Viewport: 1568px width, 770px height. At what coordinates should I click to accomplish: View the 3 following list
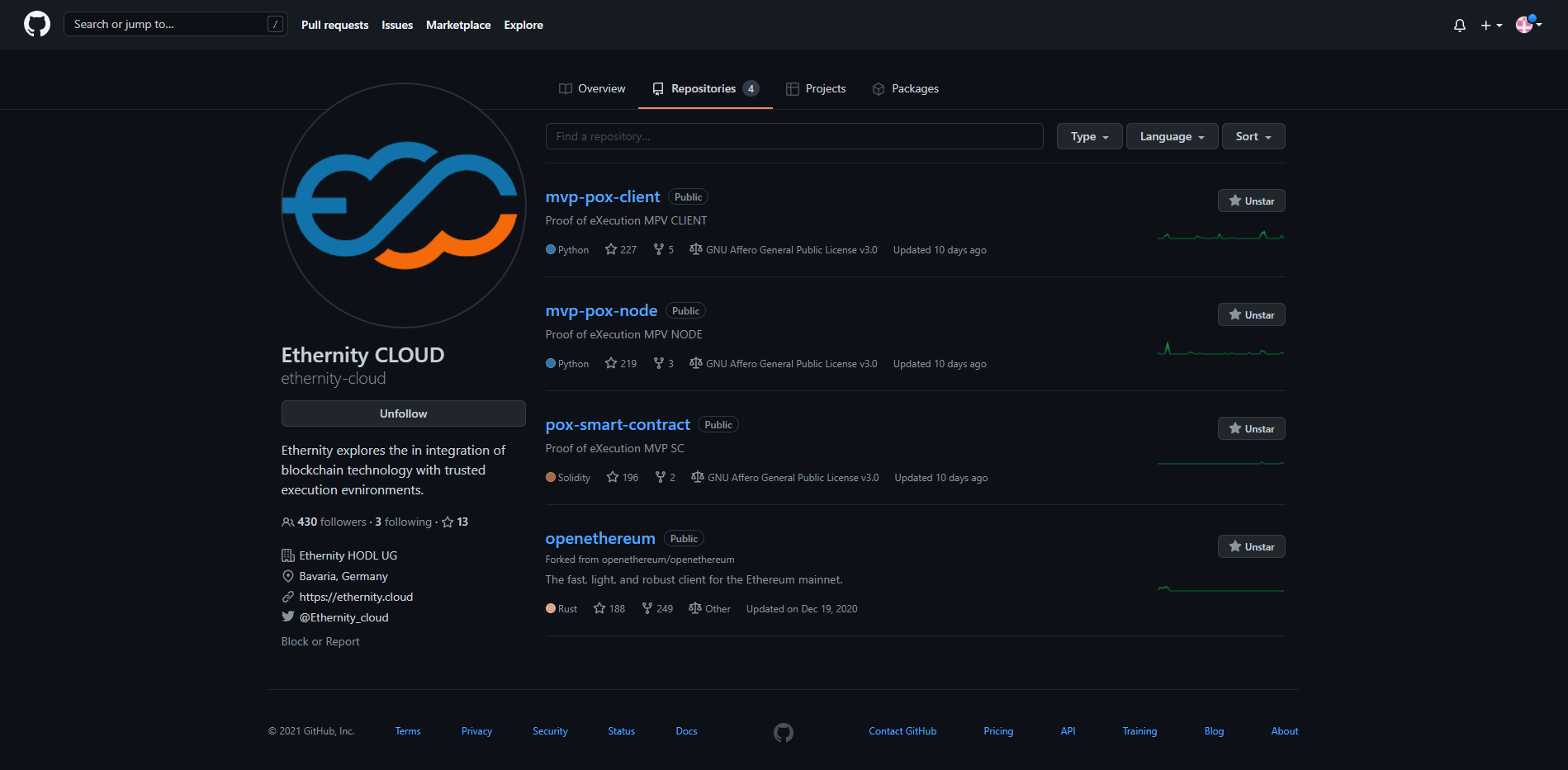404,522
